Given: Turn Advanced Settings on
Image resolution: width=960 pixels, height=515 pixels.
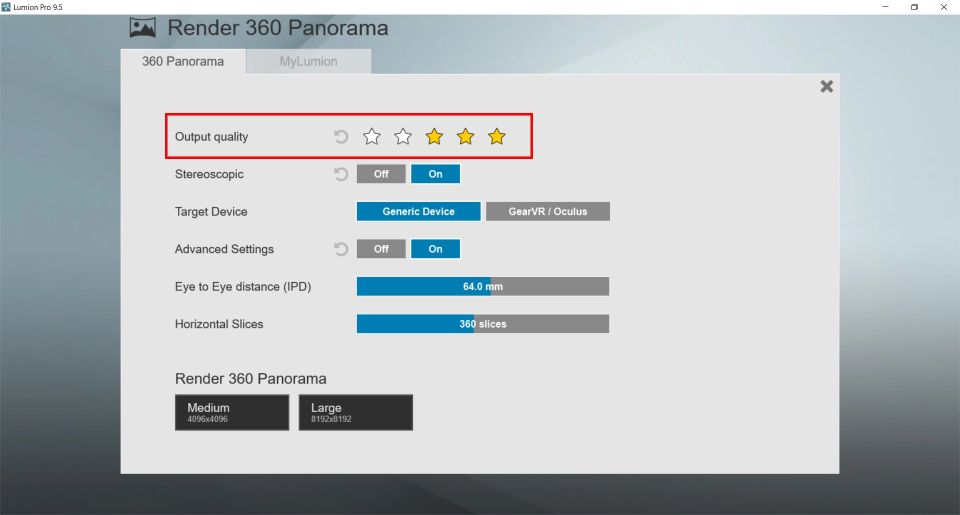Looking at the screenshot, I should (x=435, y=249).
